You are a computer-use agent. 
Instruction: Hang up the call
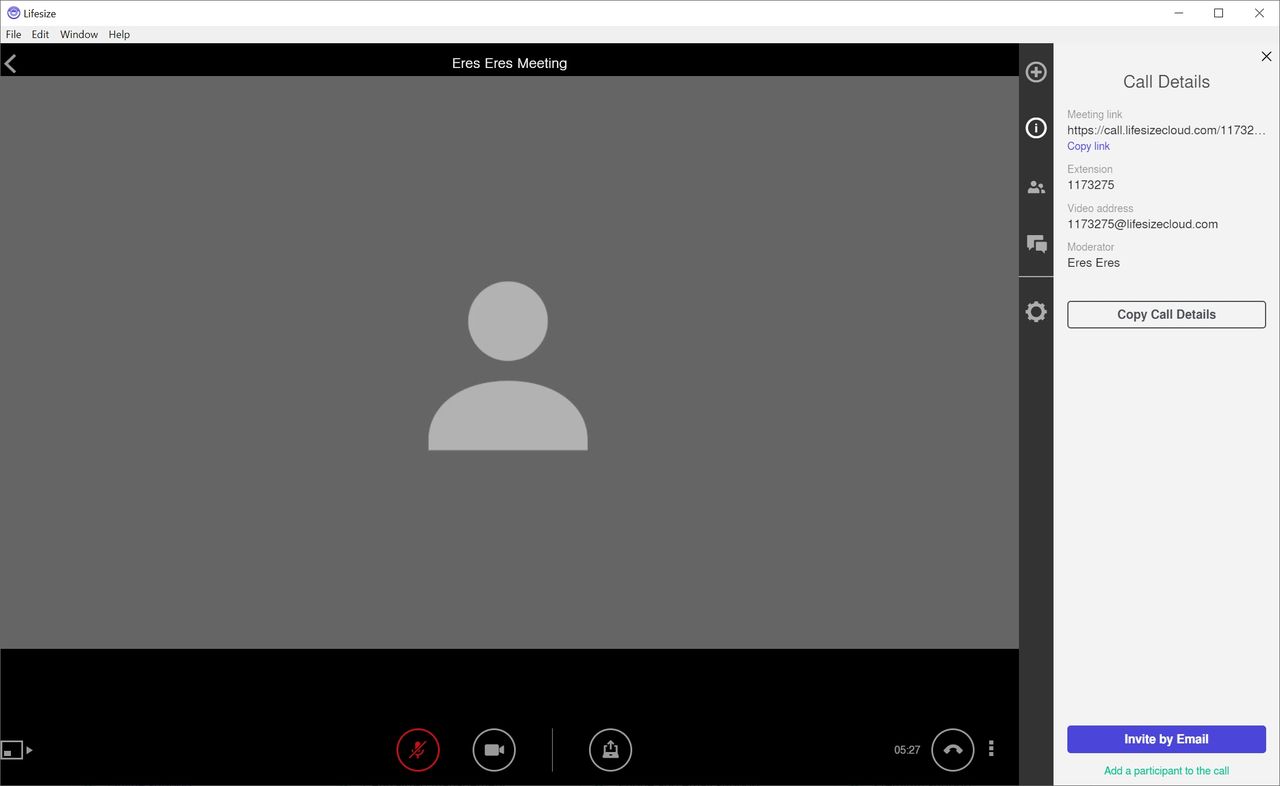coord(953,749)
